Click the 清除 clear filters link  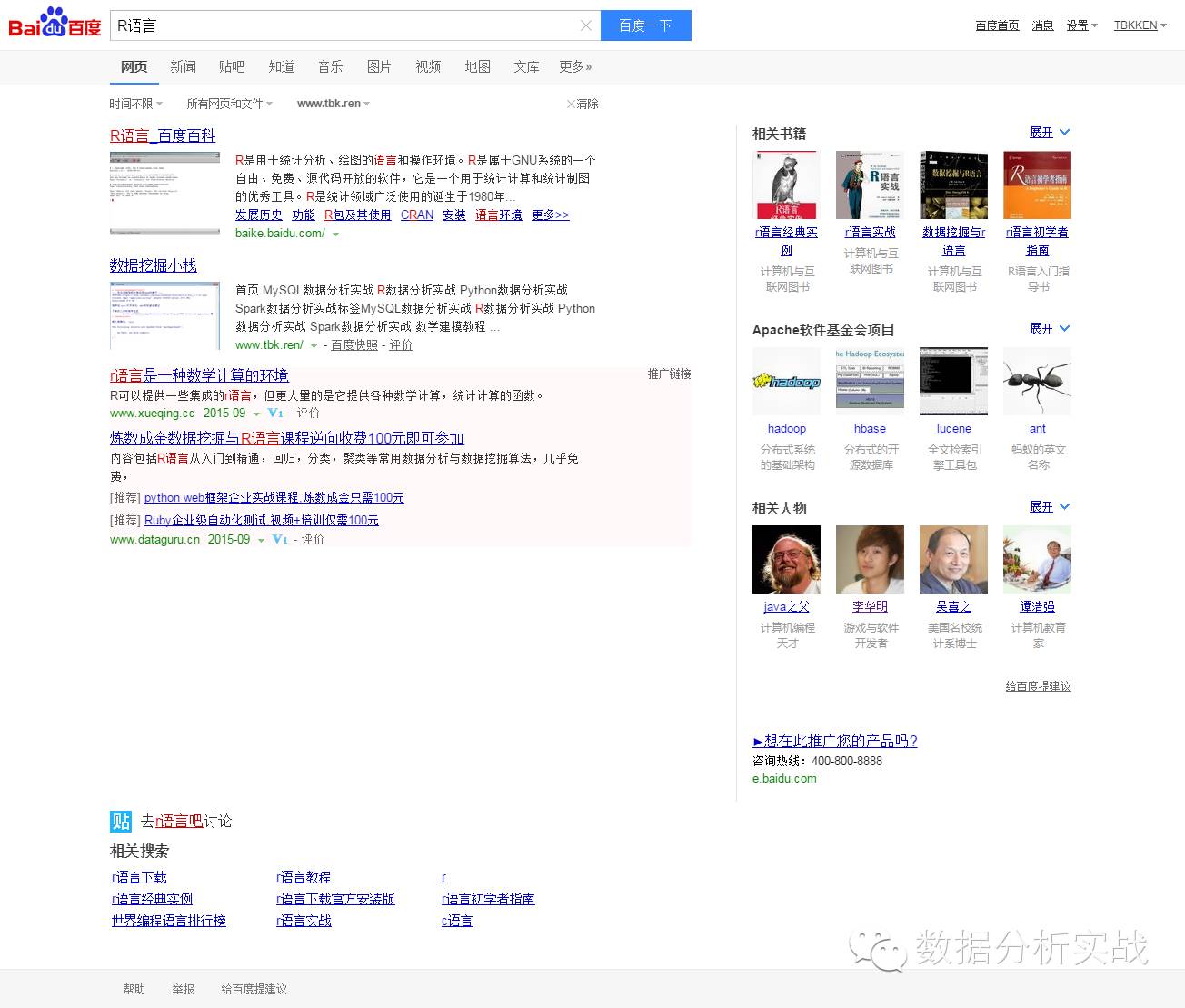(583, 104)
